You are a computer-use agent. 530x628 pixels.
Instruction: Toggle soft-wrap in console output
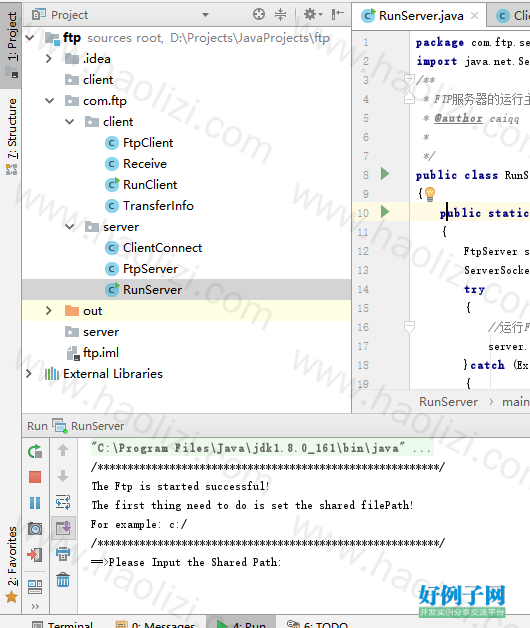click(x=63, y=502)
